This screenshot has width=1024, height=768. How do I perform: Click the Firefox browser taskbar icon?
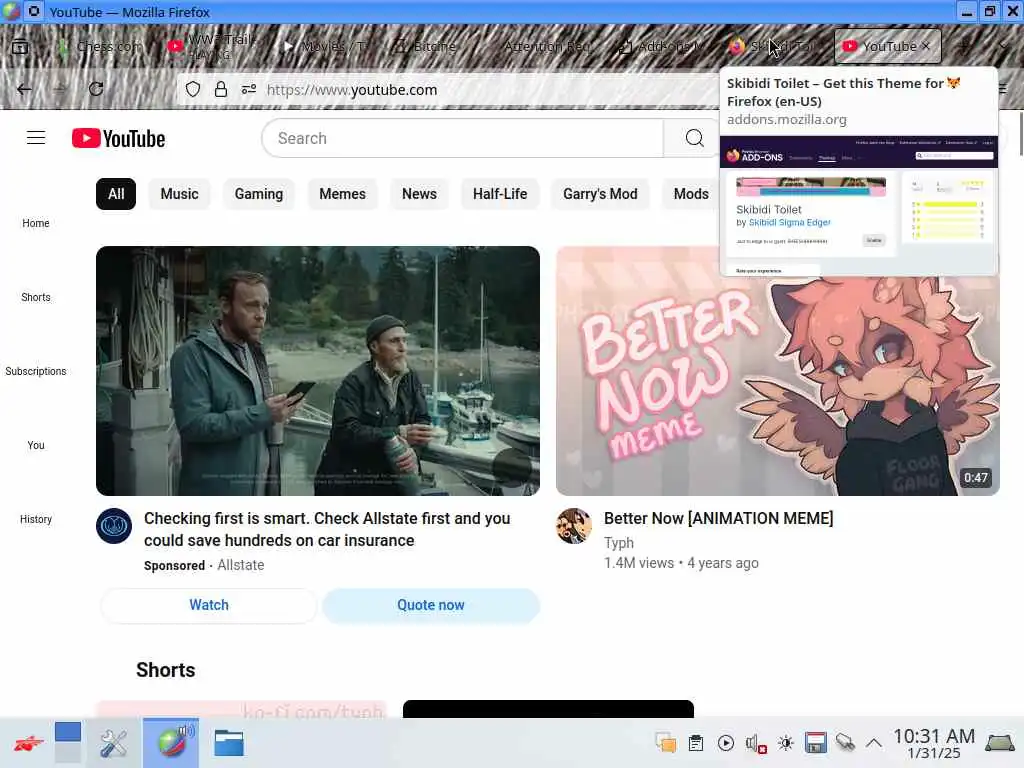[171, 743]
